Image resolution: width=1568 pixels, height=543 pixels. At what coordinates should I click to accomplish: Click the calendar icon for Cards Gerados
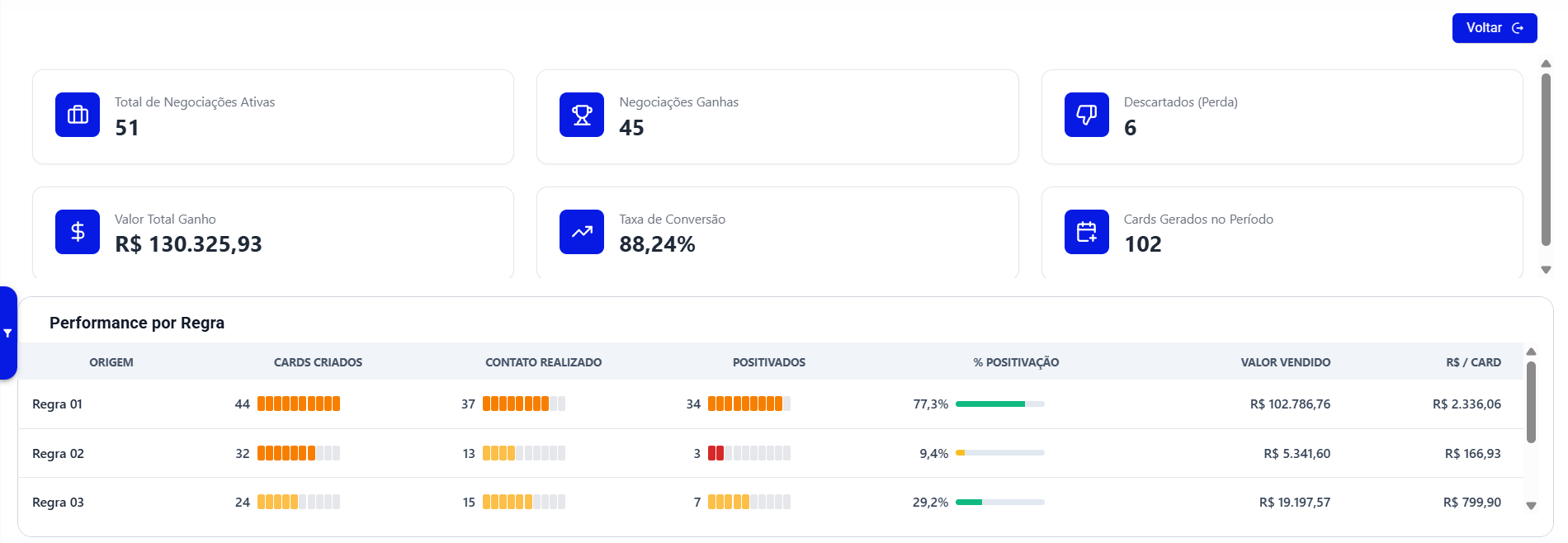point(1086,232)
